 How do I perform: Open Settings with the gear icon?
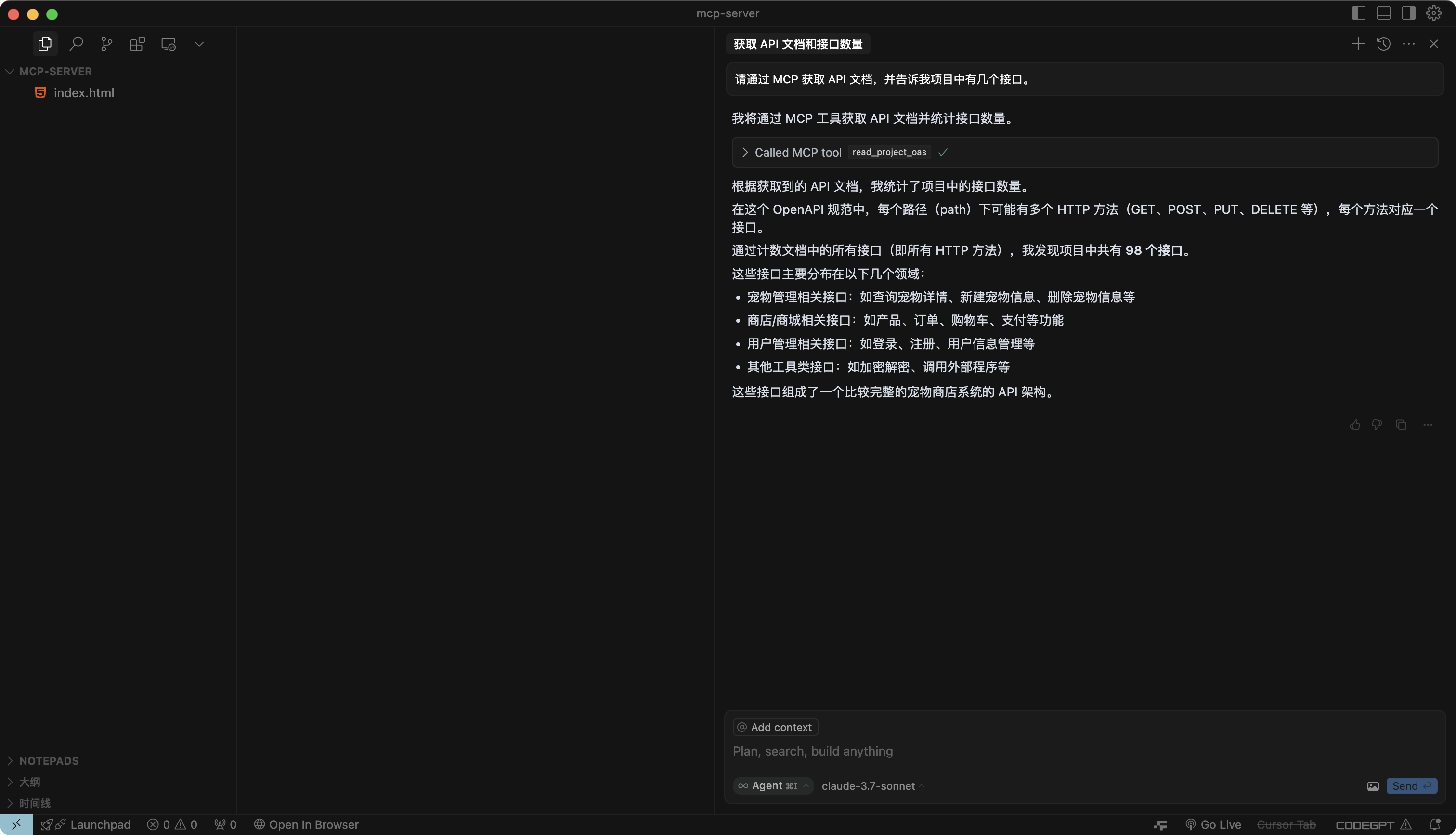point(1434,13)
